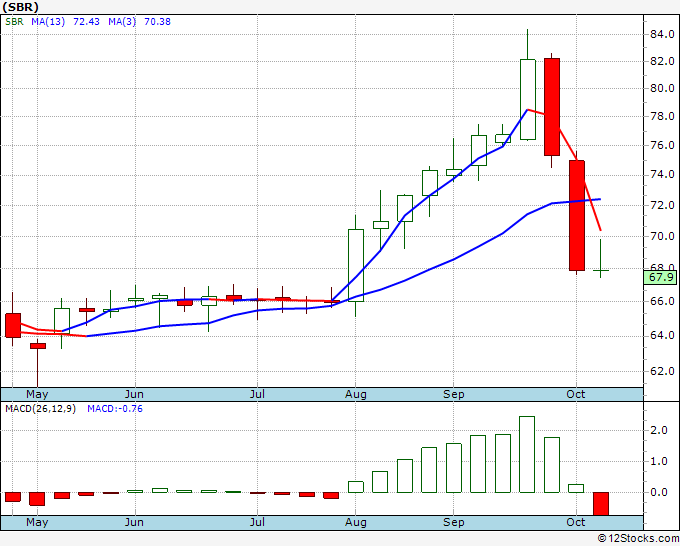Click May on the MACD panel axis
This screenshot has height=546, width=680.
click(x=37, y=522)
